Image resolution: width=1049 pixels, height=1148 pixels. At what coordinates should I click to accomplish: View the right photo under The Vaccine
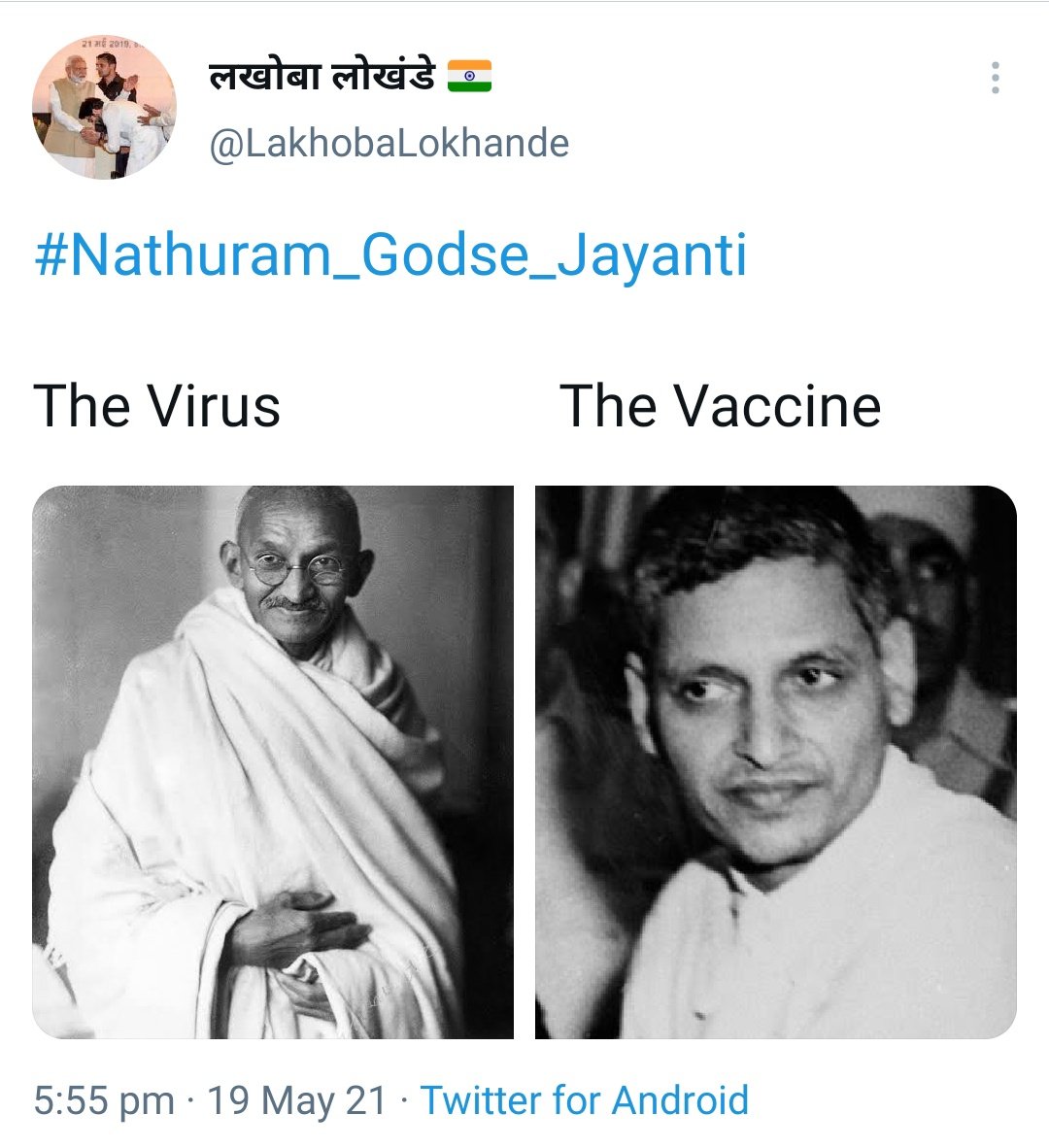click(x=776, y=762)
